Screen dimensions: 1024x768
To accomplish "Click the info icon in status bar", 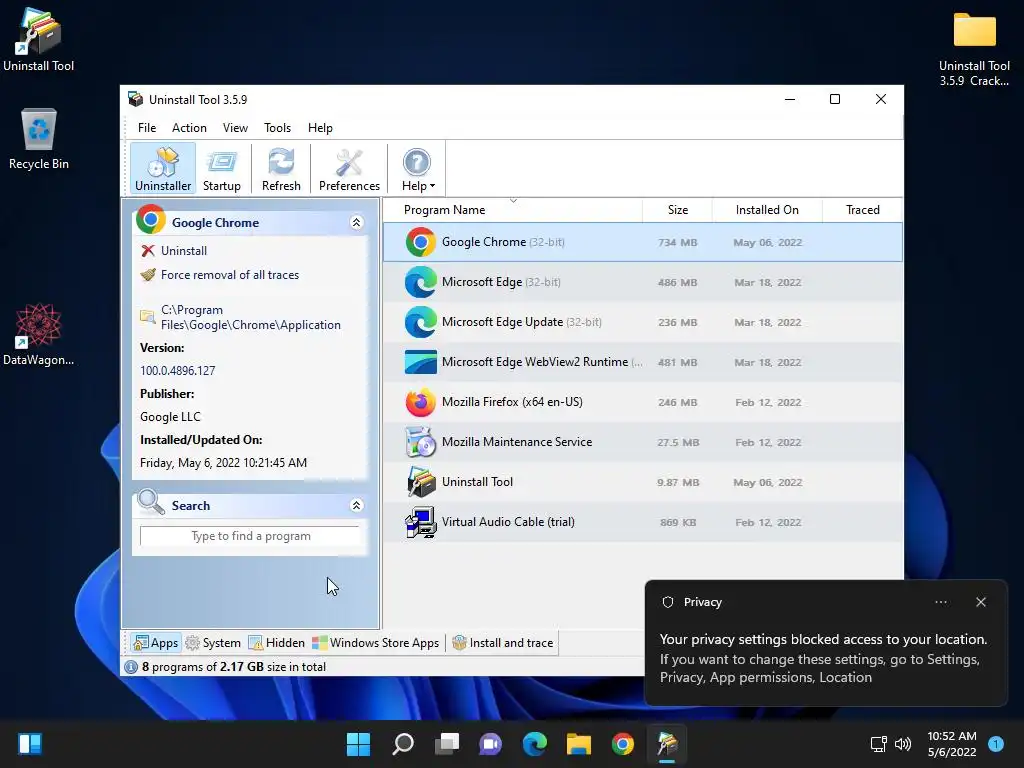I will 131,667.
